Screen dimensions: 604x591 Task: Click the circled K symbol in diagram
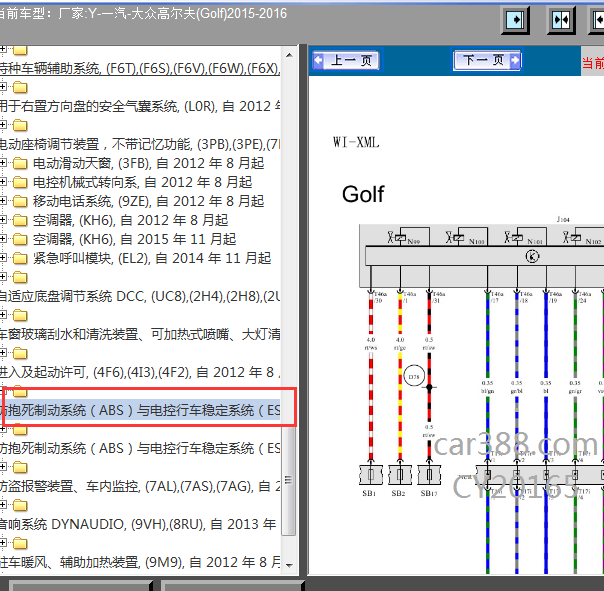coord(532,256)
